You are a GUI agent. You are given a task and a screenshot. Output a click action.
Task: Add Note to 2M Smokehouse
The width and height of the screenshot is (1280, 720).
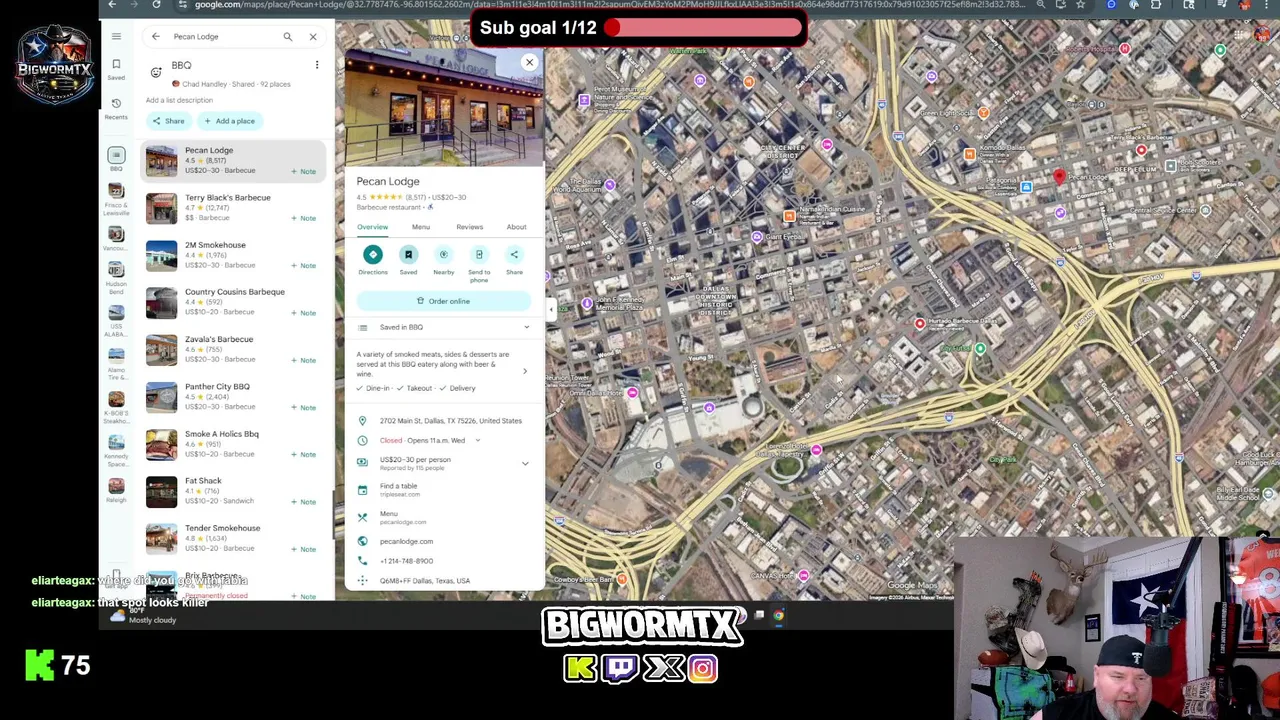(x=304, y=265)
